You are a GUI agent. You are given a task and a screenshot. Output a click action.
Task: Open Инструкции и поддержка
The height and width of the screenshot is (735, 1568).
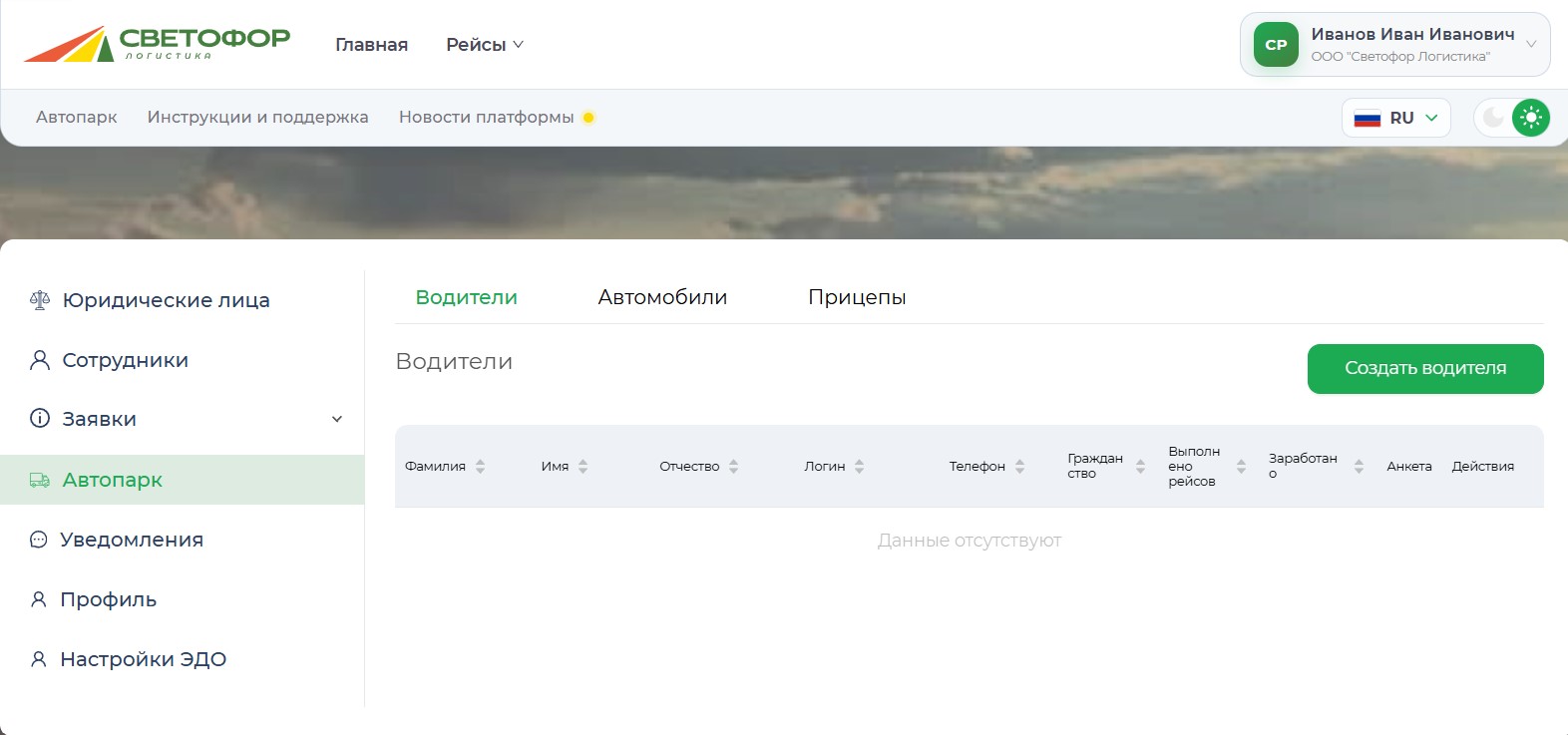click(x=258, y=117)
